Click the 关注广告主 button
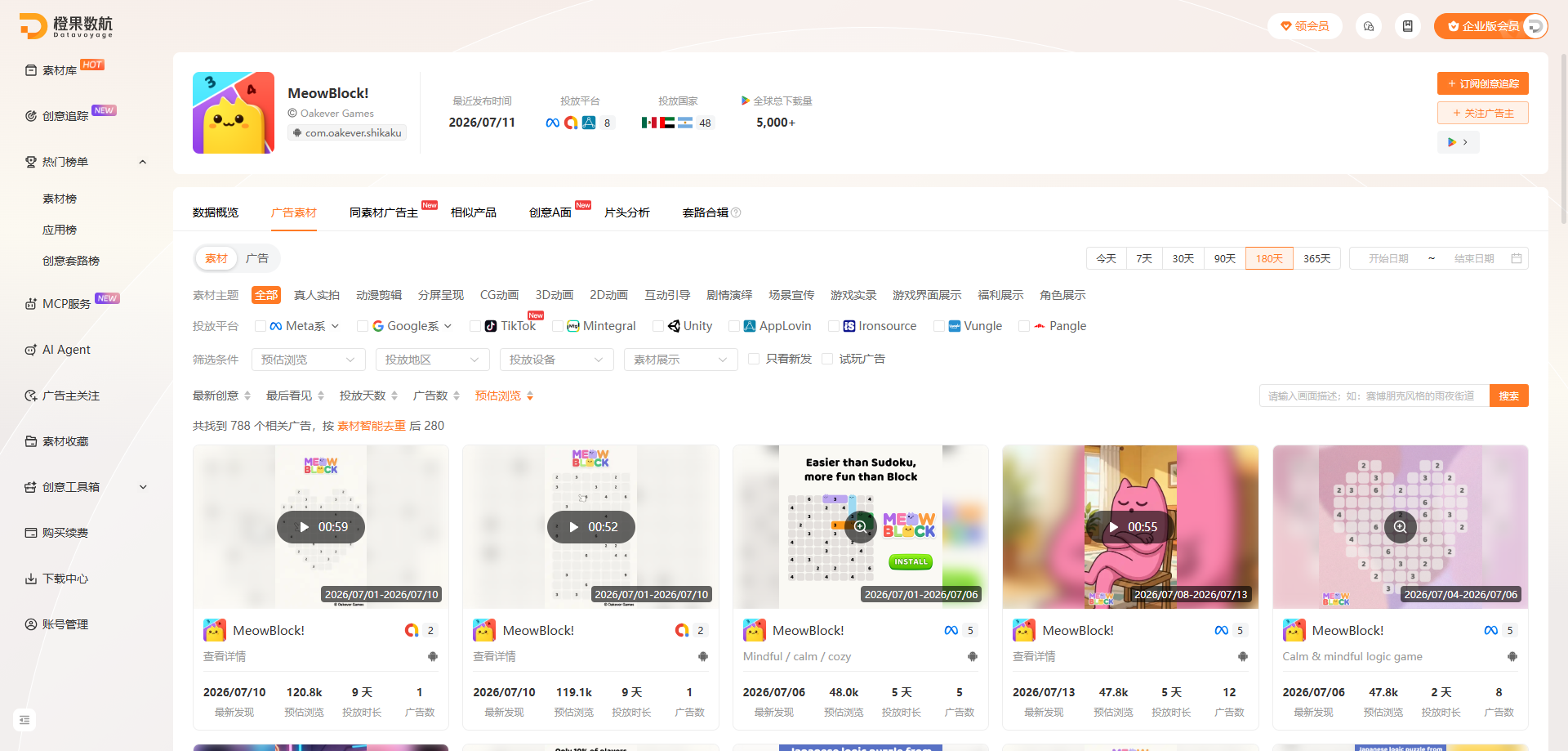 (x=1483, y=113)
